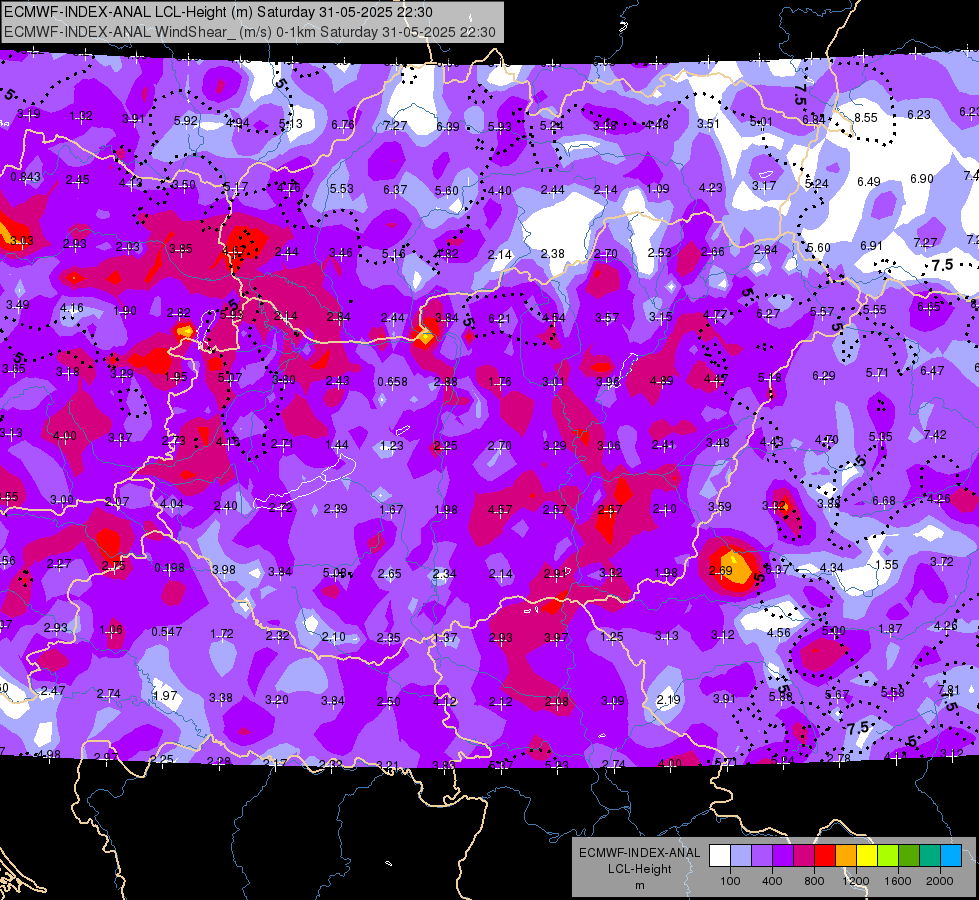Image resolution: width=979 pixels, height=900 pixels.
Task: Click the legend unit label 'm'
Action: pos(640,885)
